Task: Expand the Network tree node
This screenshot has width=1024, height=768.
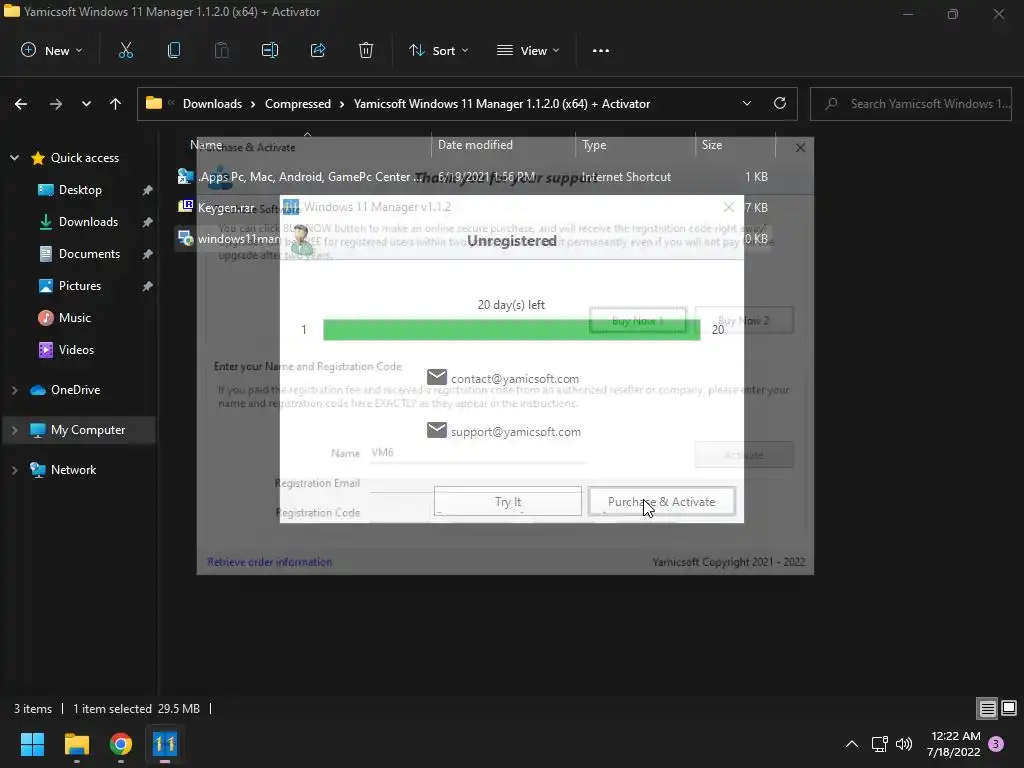Action: coord(14,470)
